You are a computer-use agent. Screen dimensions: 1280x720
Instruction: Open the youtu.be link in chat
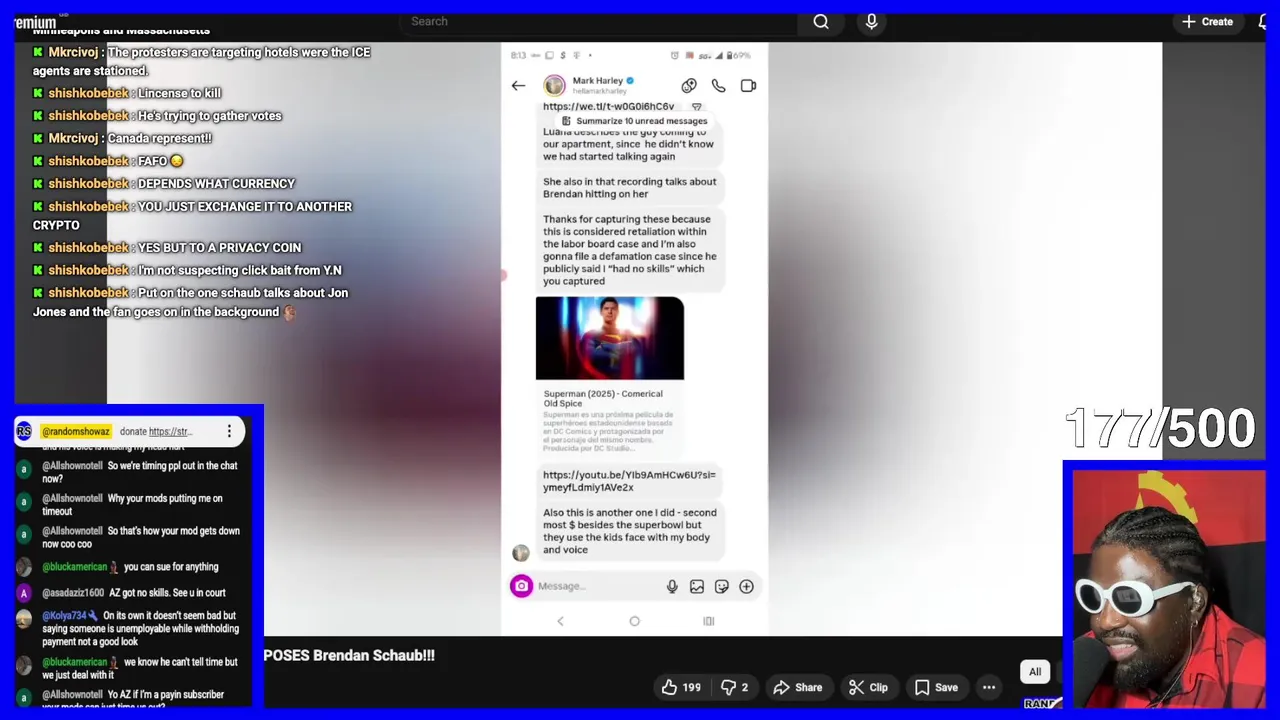click(x=629, y=481)
